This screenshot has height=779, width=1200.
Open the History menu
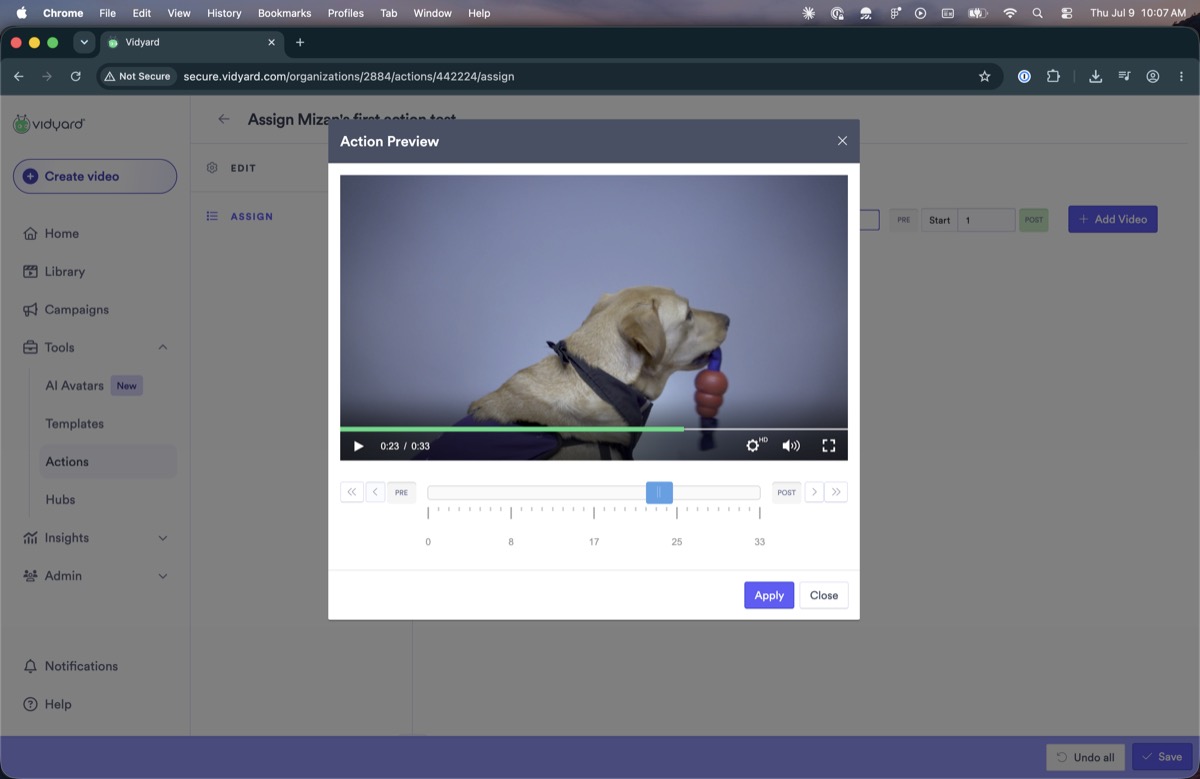pyautogui.click(x=224, y=13)
